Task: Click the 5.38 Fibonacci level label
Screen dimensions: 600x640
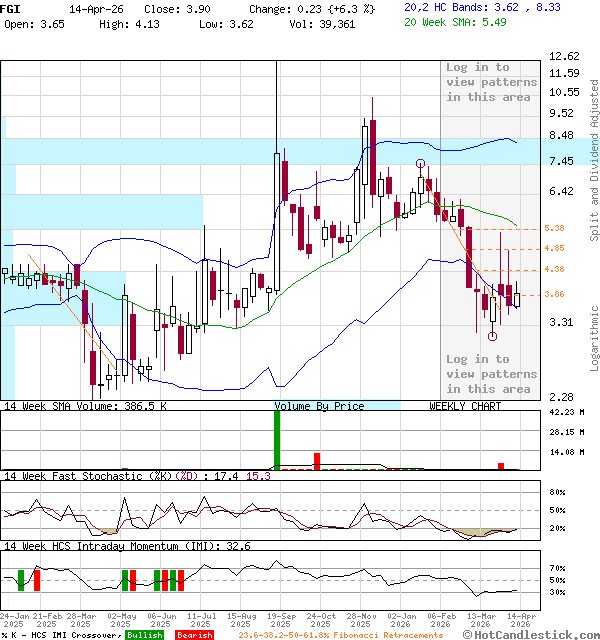Action: [x=554, y=229]
